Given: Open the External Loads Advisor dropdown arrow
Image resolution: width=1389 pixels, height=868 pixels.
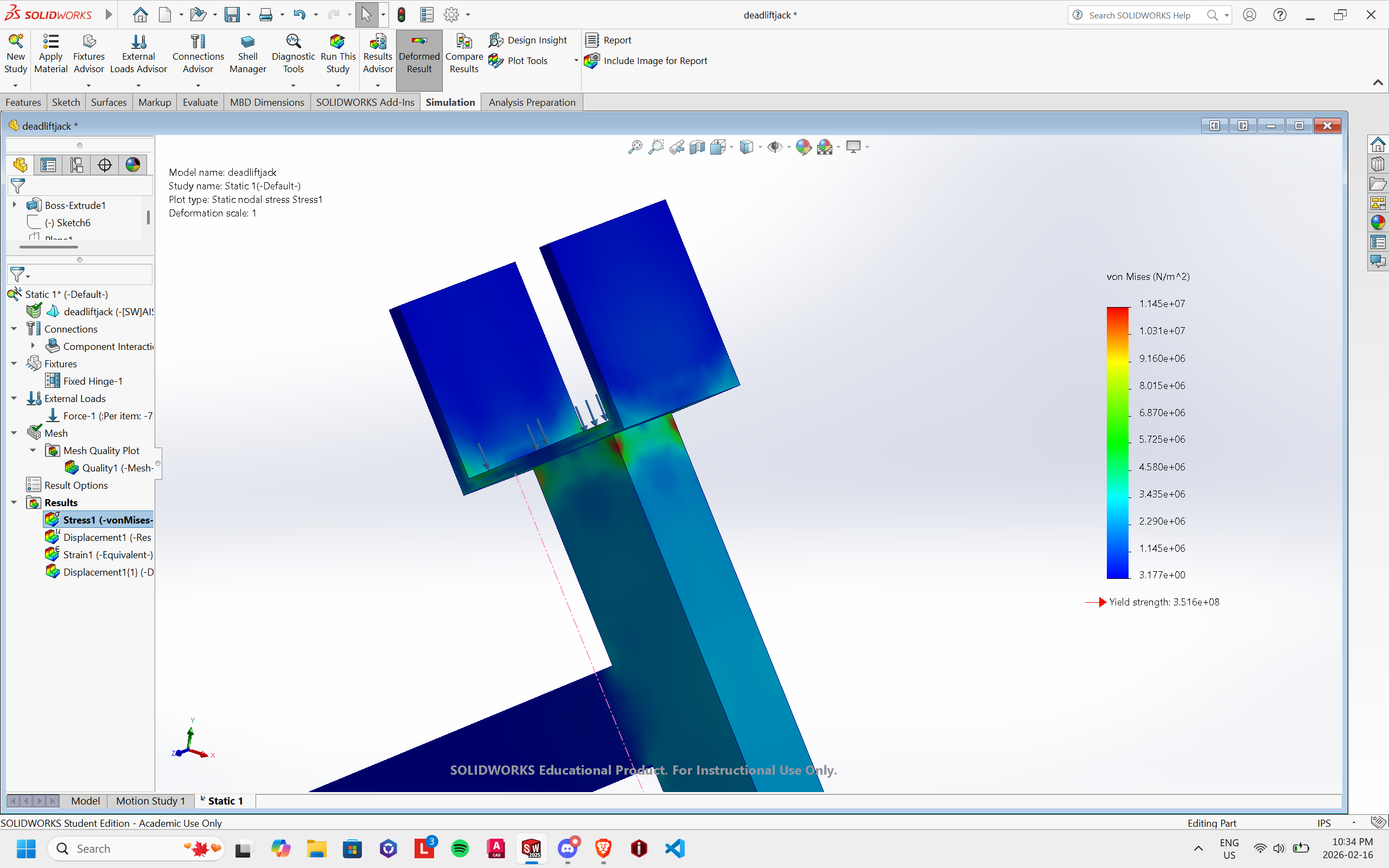Looking at the screenshot, I should (x=138, y=86).
